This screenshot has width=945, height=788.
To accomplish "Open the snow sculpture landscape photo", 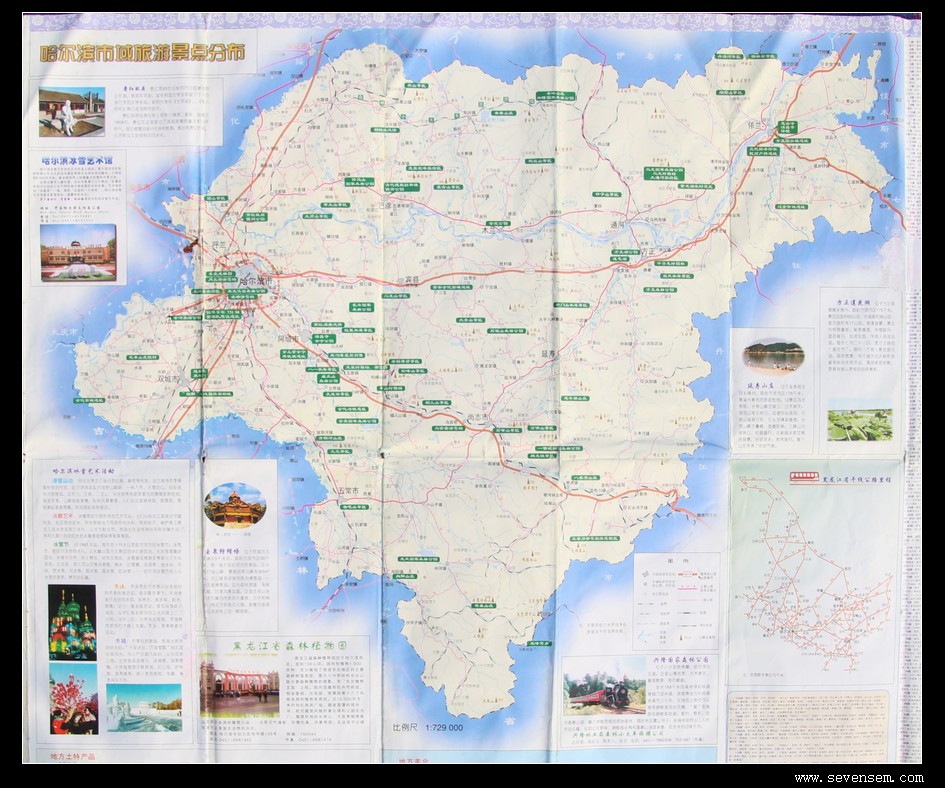I will 144,707.
